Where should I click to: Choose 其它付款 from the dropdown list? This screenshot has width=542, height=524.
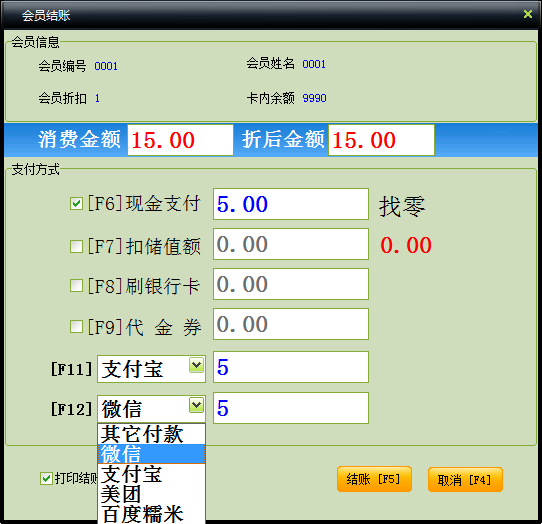coord(151,434)
